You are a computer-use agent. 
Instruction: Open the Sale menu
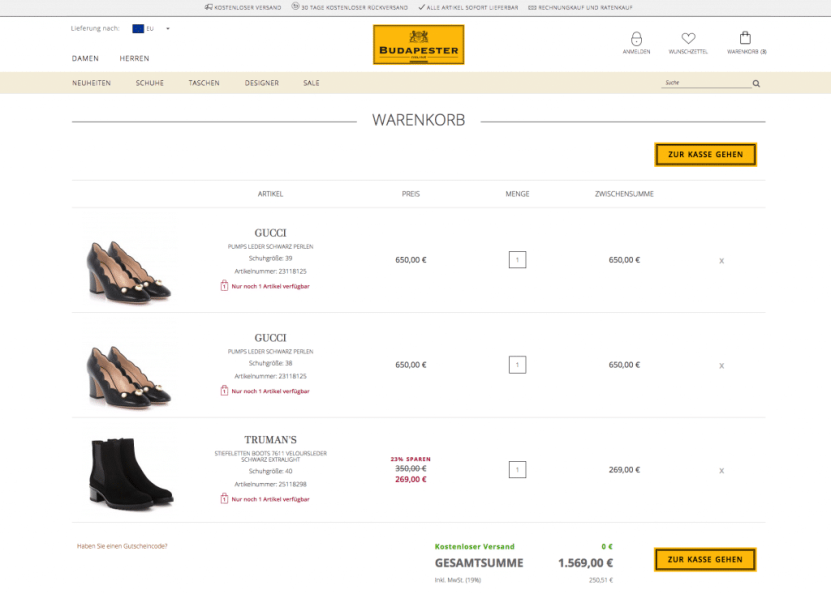pyautogui.click(x=311, y=83)
